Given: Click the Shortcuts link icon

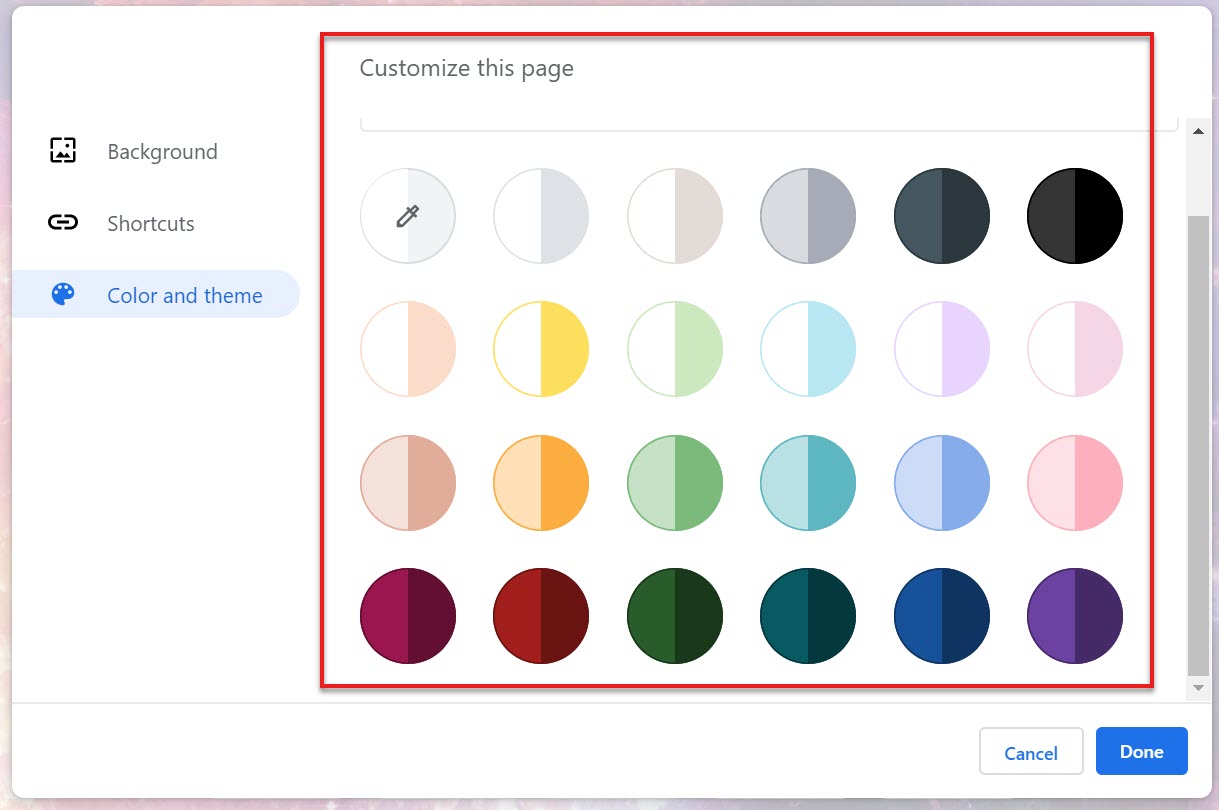Looking at the screenshot, I should click(63, 223).
